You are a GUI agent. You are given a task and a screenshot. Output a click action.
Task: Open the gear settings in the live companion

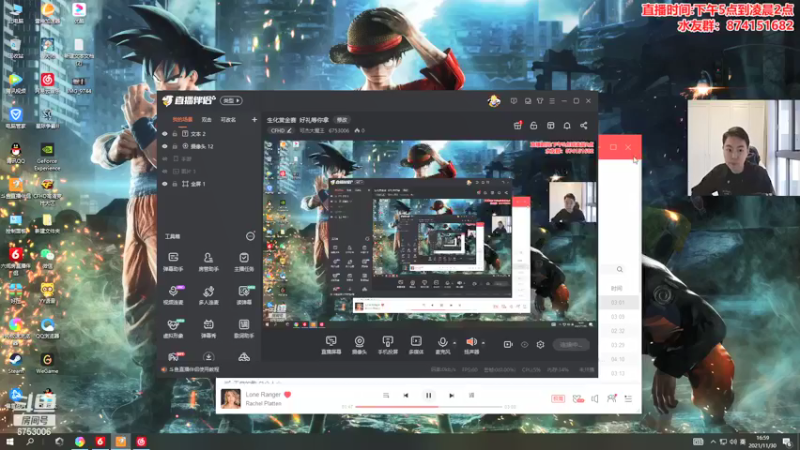(x=540, y=344)
